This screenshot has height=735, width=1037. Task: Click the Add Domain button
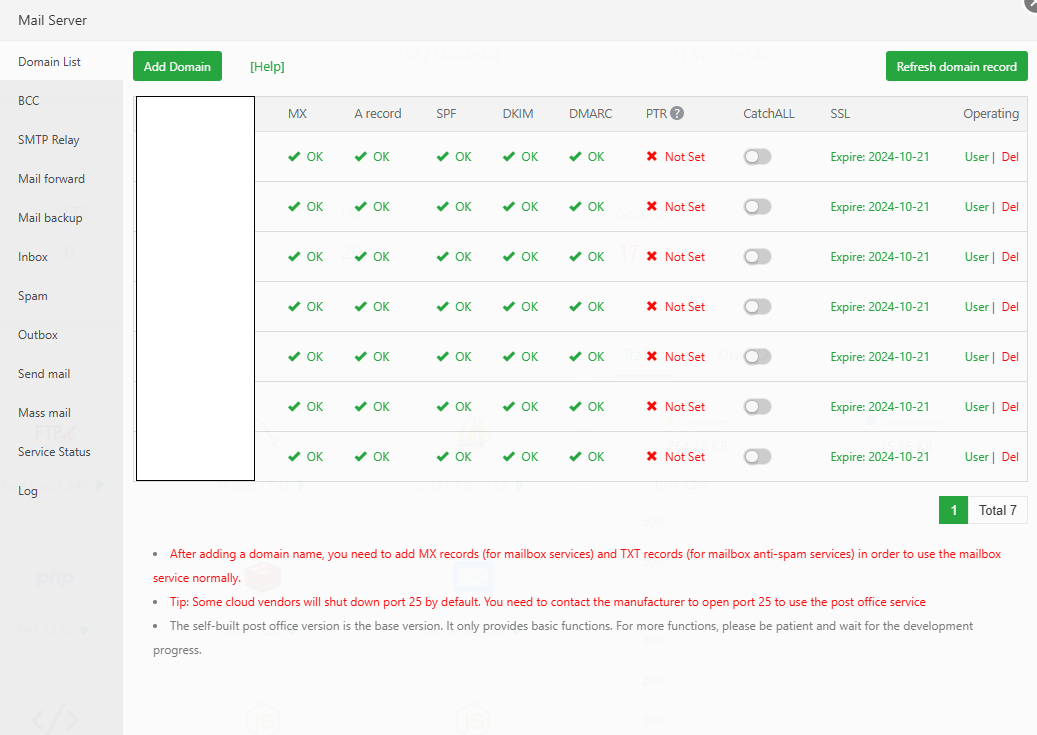tap(177, 66)
